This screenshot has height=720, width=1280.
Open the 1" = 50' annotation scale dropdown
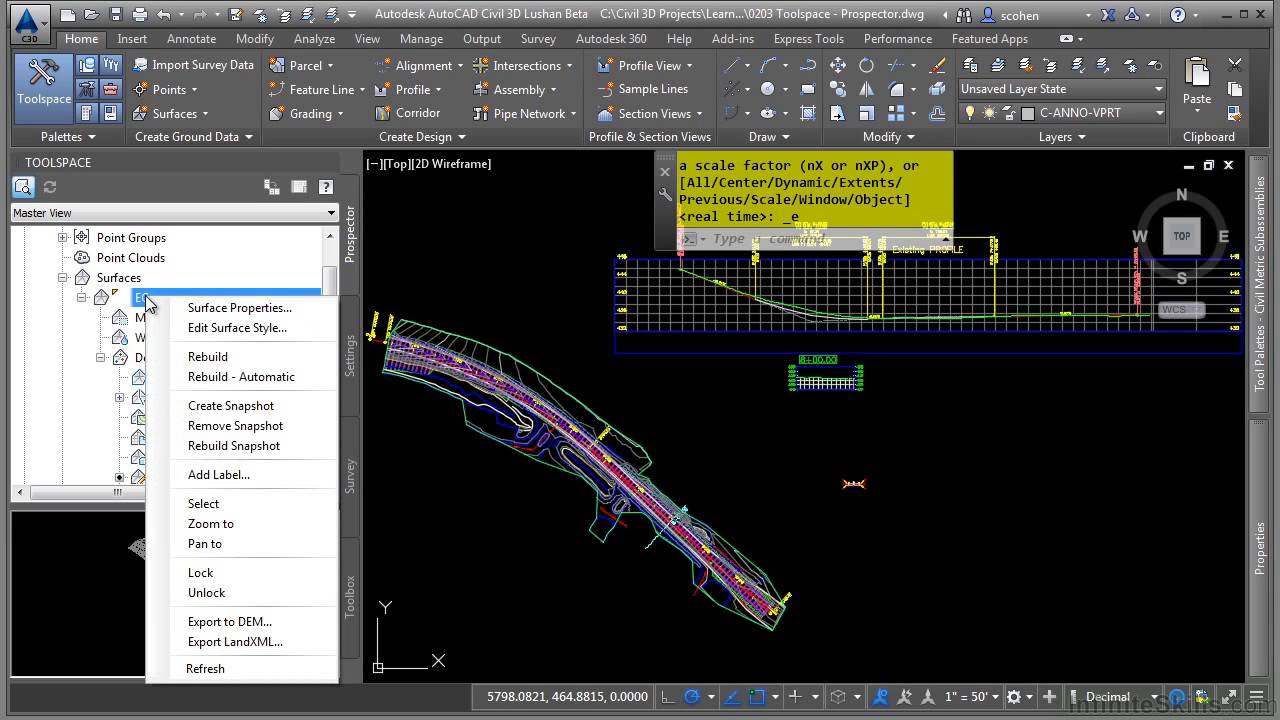tap(970, 697)
